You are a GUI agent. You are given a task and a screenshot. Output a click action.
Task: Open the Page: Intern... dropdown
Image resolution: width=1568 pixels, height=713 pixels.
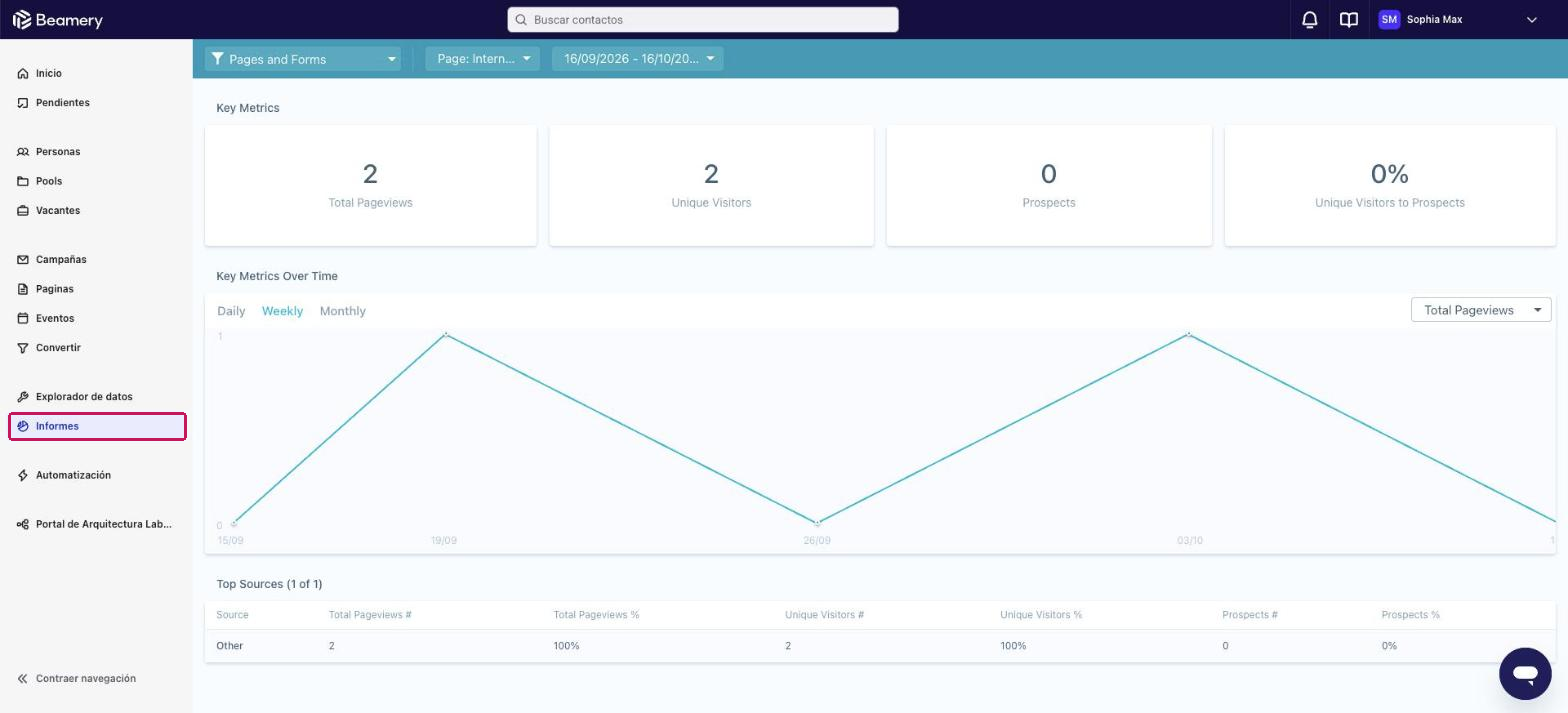(482, 59)
